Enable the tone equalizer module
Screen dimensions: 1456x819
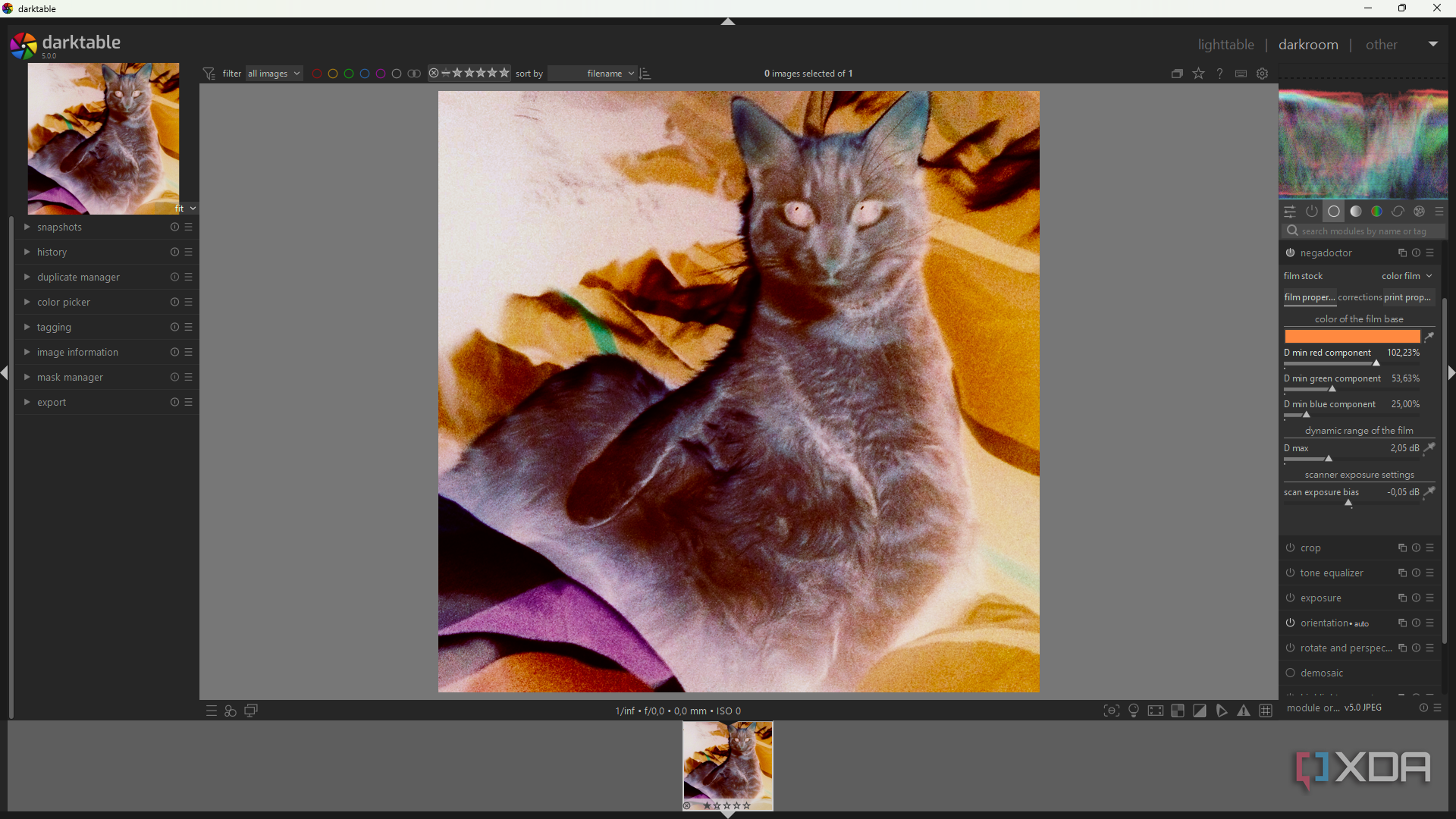[1290, 573]
